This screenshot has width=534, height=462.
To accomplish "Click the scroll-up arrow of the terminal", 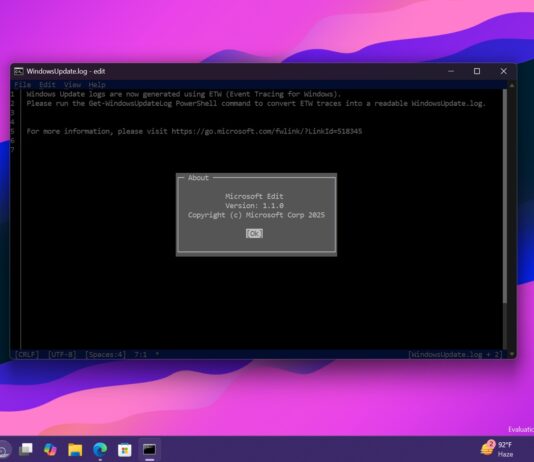I will (512, 85).
